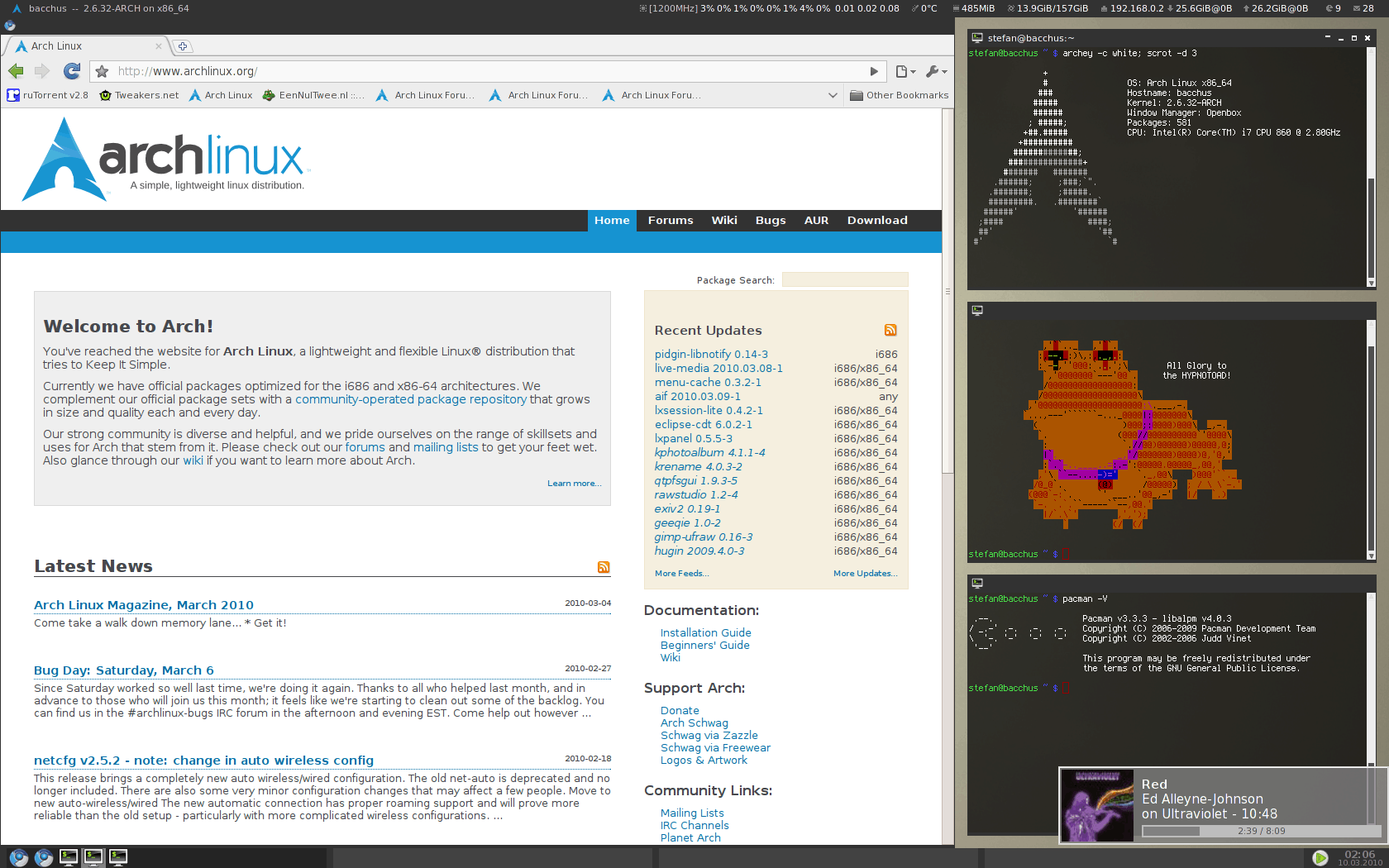Click in the Package Search field

pos(845,279)
